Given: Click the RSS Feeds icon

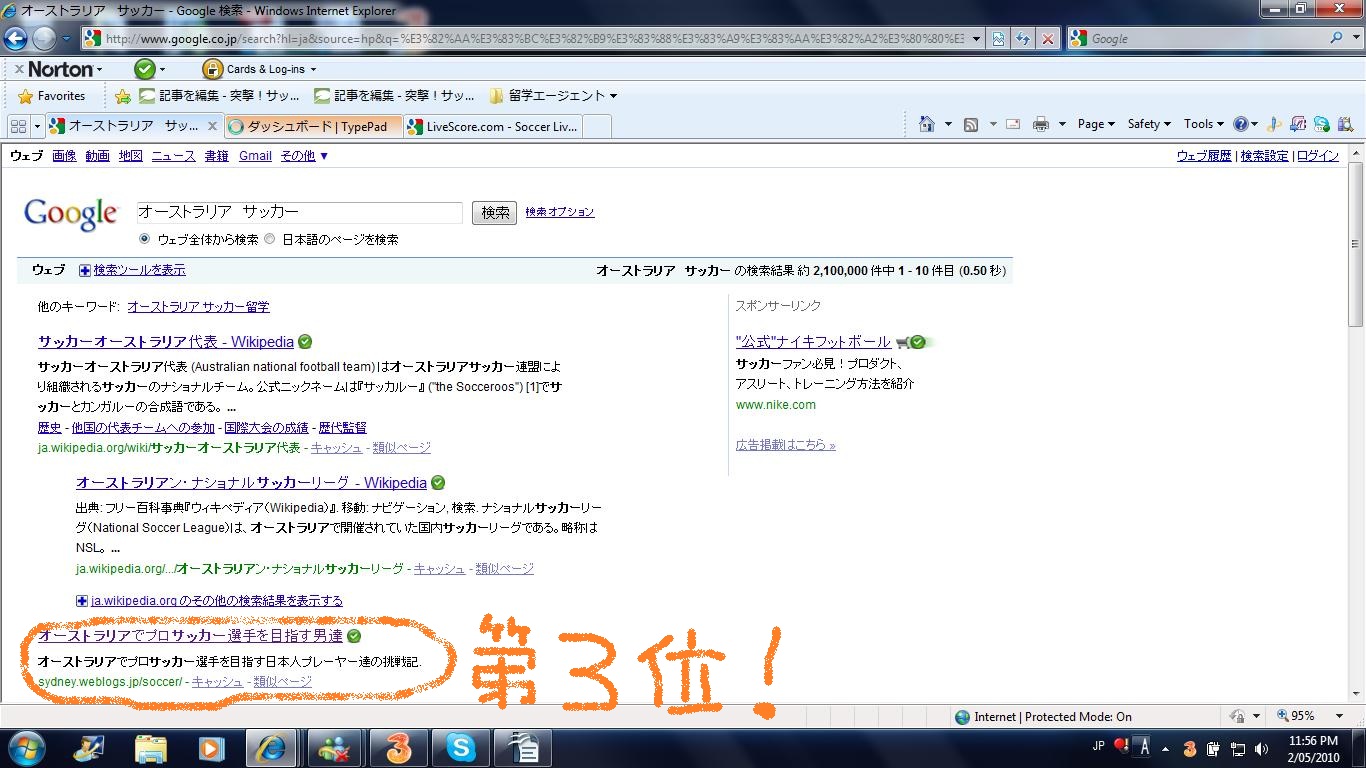Looking at the screenshot, I should [x=970, y=124].
